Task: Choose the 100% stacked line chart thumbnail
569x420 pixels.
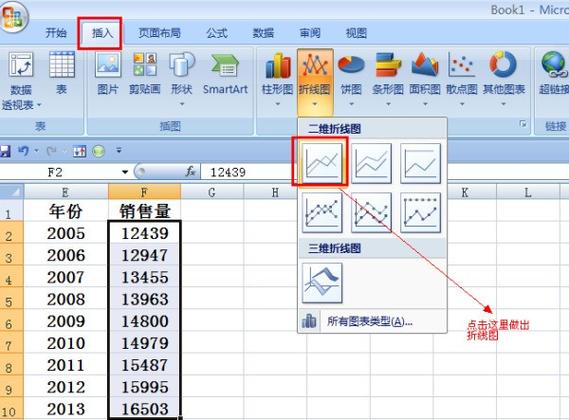Action: [x=421, y=163]
